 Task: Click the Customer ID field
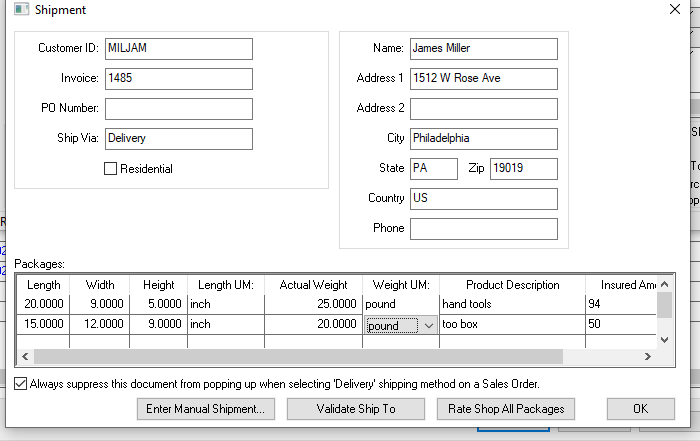point(178,48)
